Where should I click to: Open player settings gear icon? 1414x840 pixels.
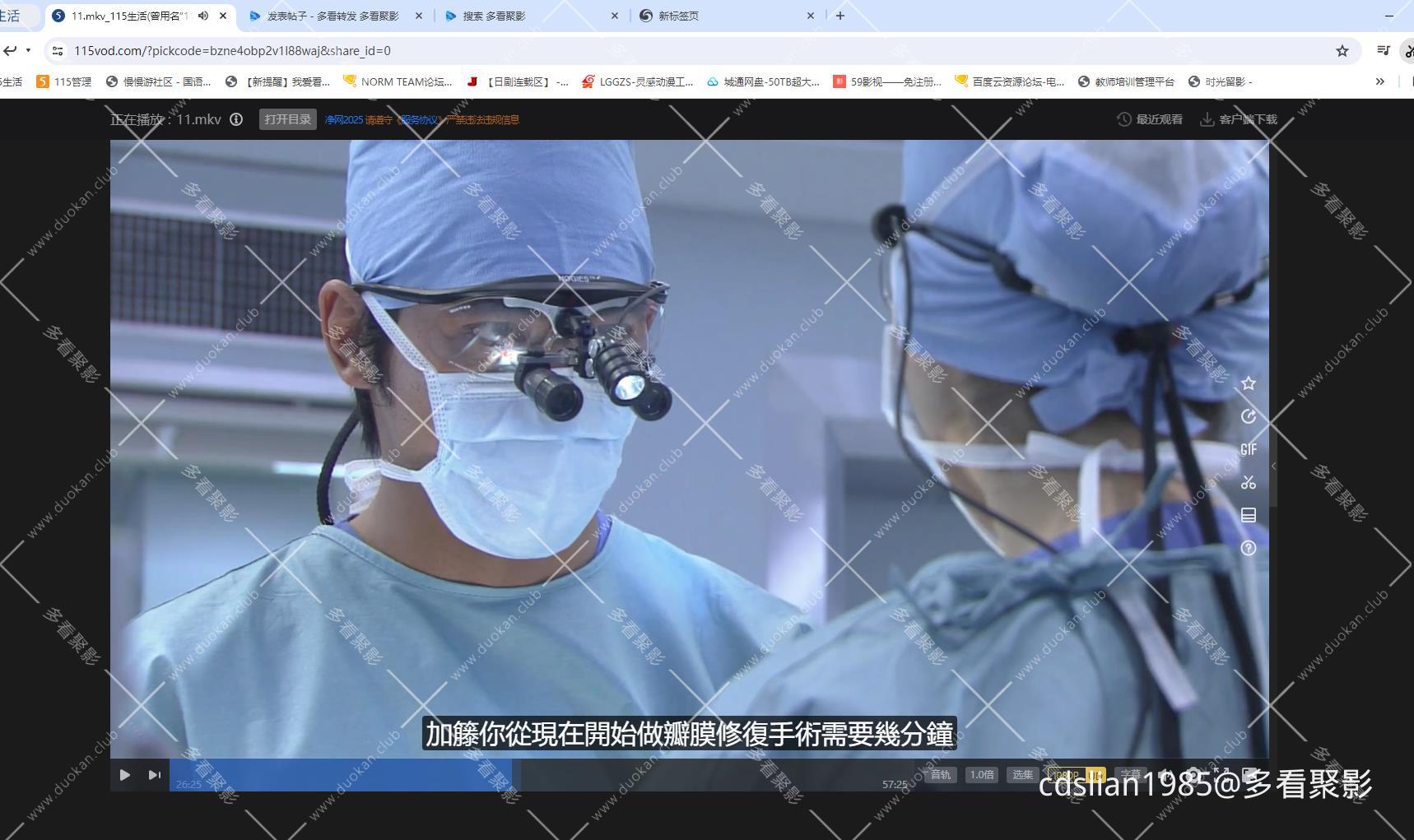pyautogui.click(x=1193, y=775)
